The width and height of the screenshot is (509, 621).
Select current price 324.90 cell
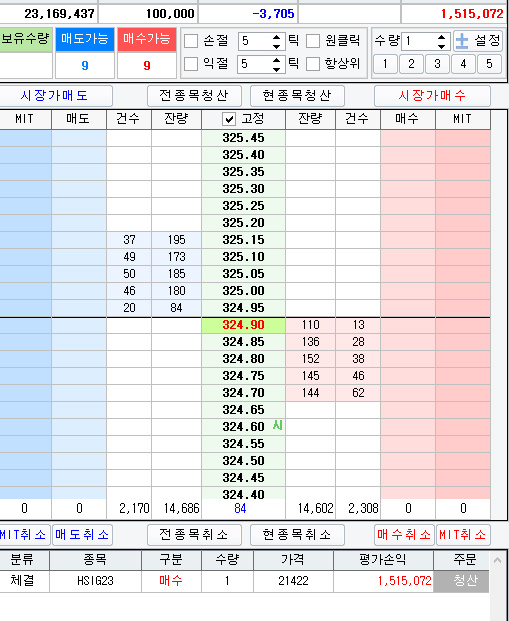[x=243, y=325]
